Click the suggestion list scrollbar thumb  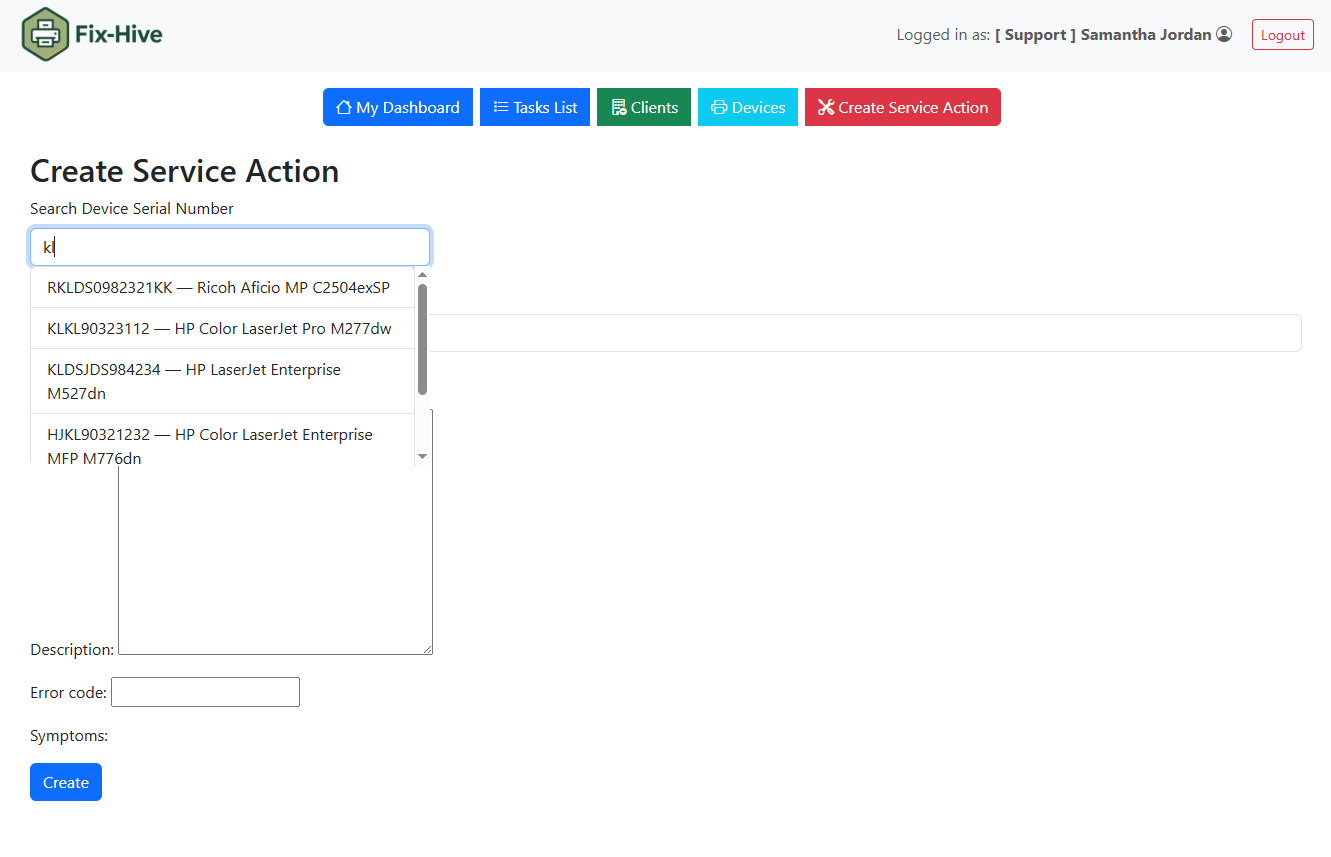pos(422,338)
